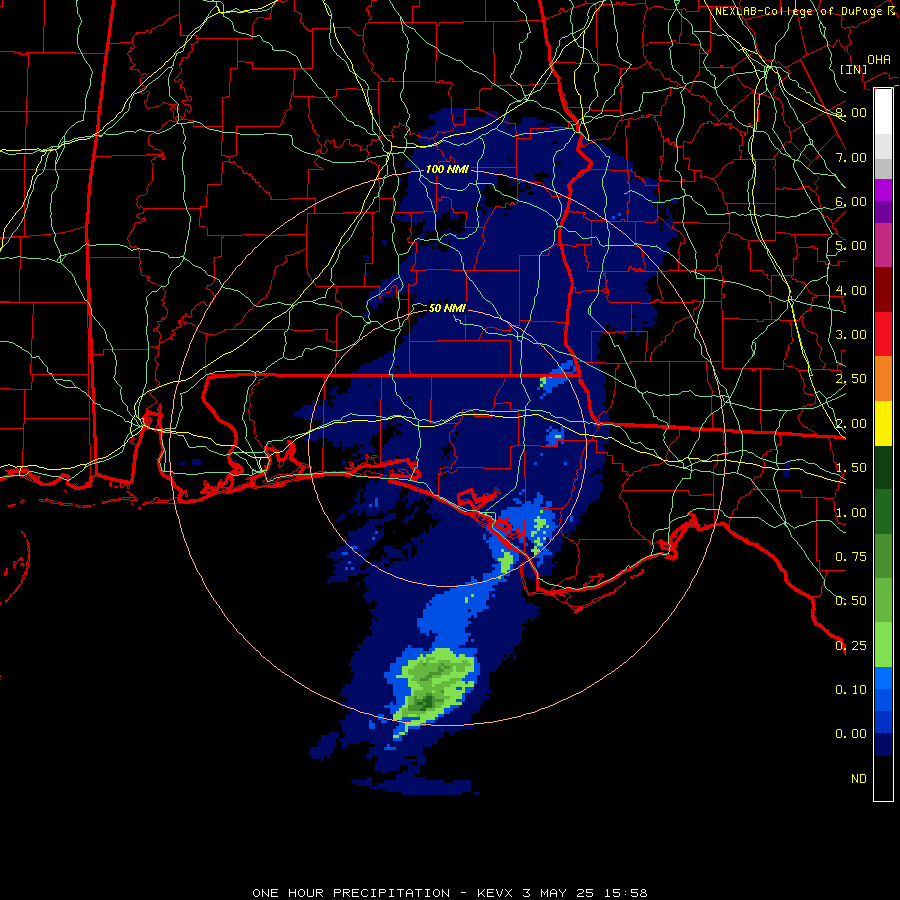Pick the bright red legend swatch near 3.00
This screenshot has width=900, height=900.
(x=883, y=334)
